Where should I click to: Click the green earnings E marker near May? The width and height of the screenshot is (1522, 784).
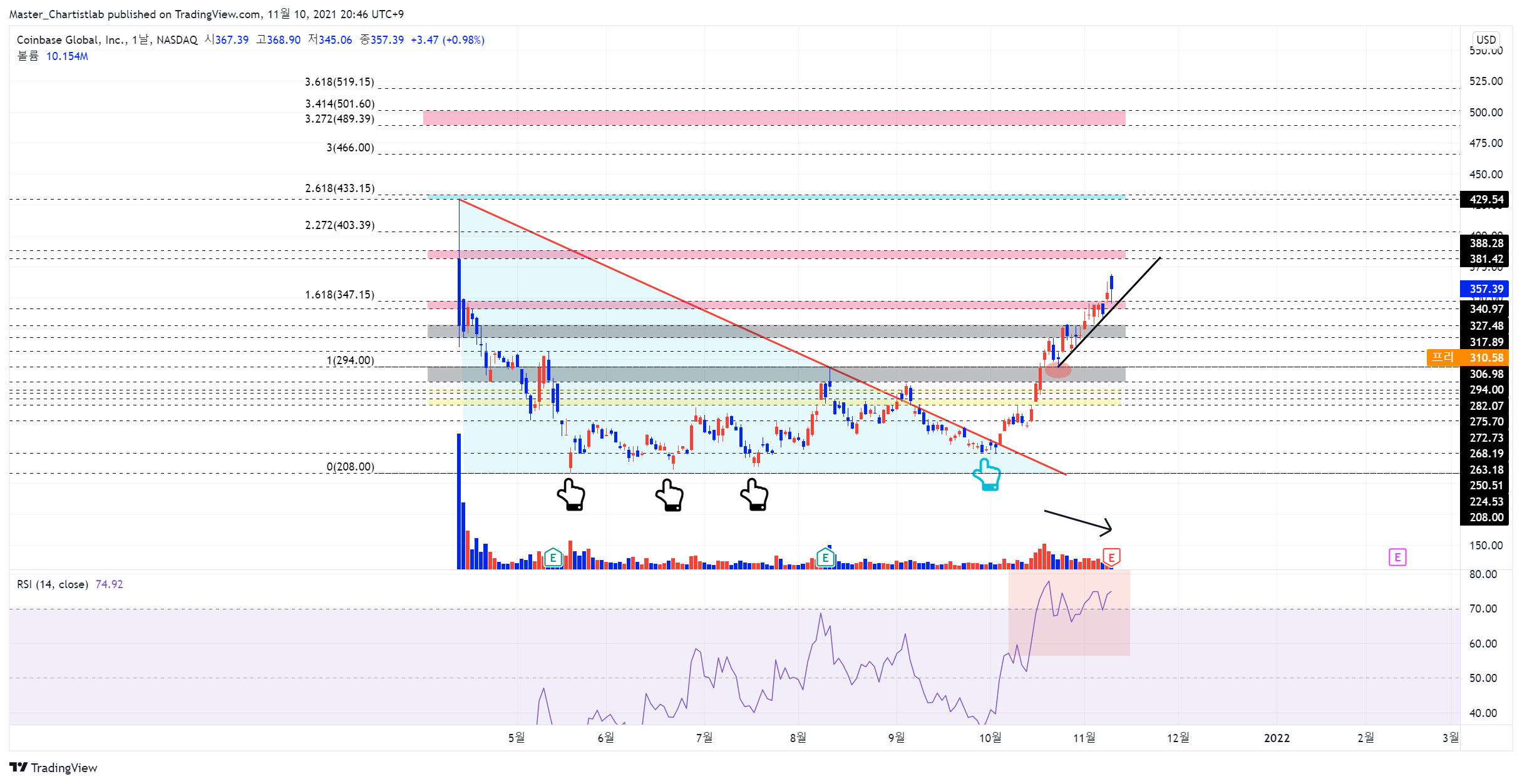553,557
